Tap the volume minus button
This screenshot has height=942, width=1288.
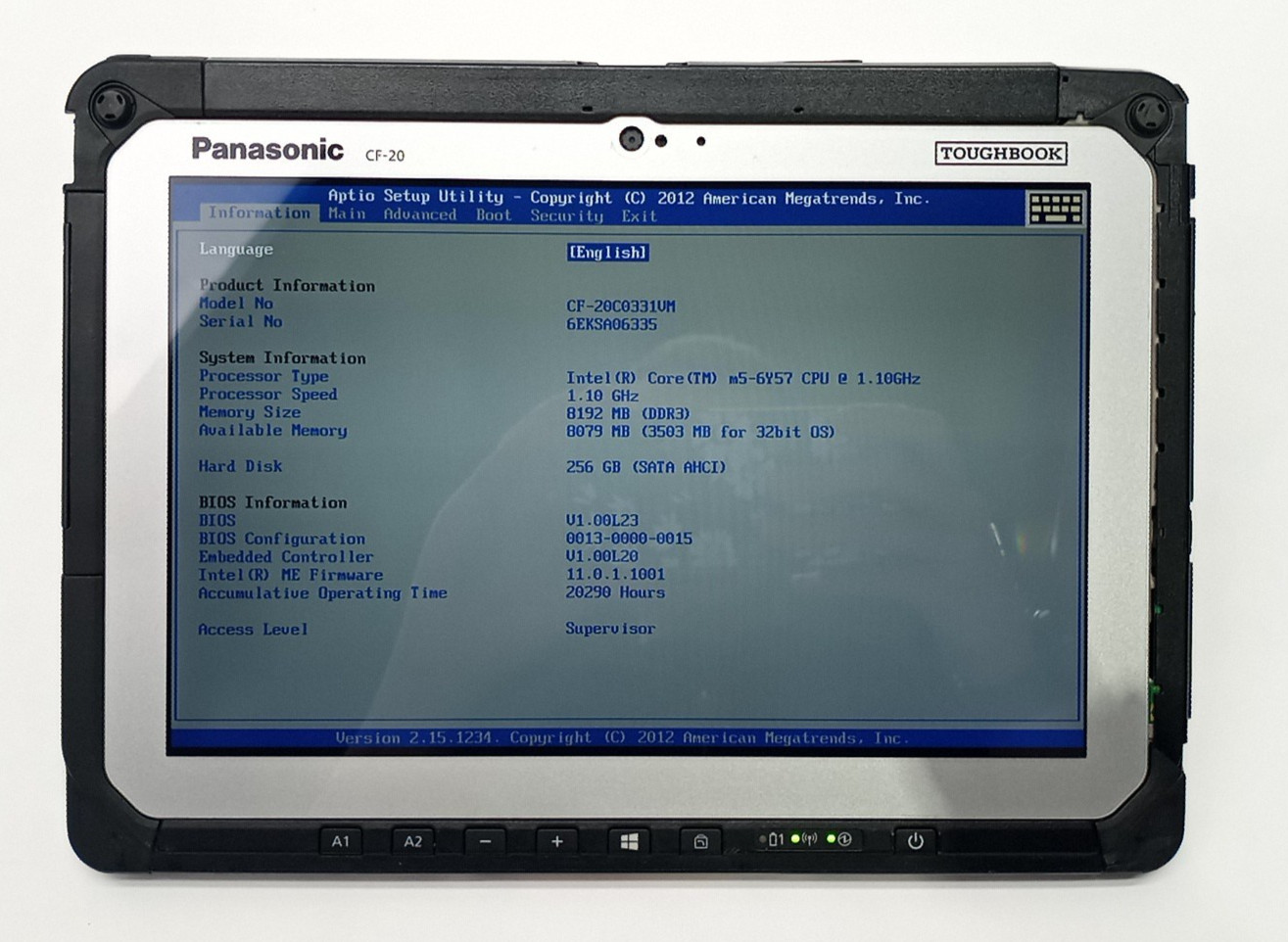click(485, 841)
